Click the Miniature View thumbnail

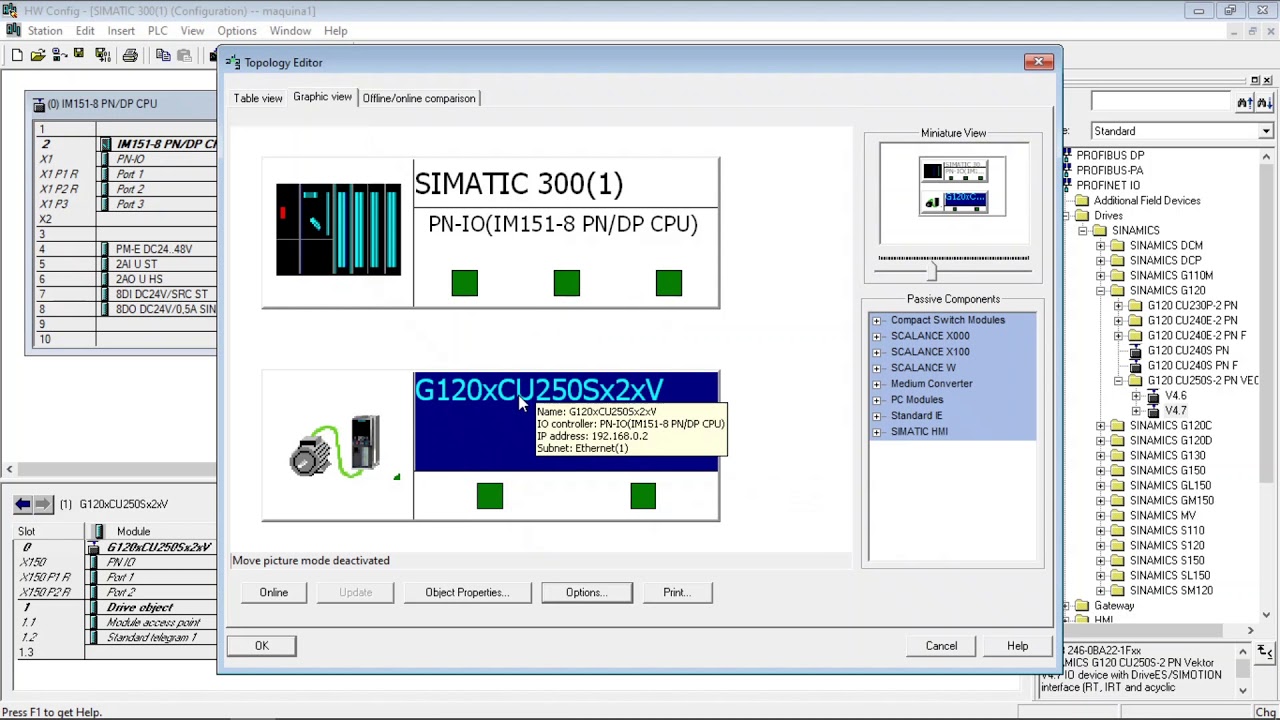coord(954,193)
